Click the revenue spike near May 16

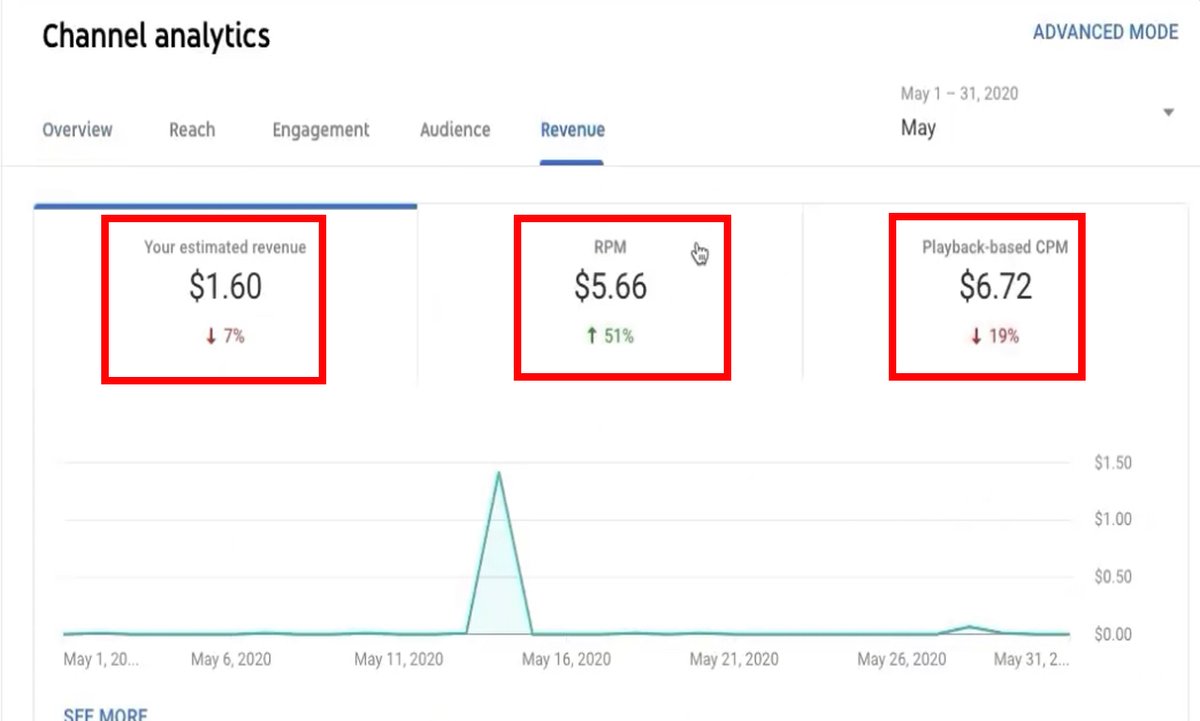pos(499,470)
